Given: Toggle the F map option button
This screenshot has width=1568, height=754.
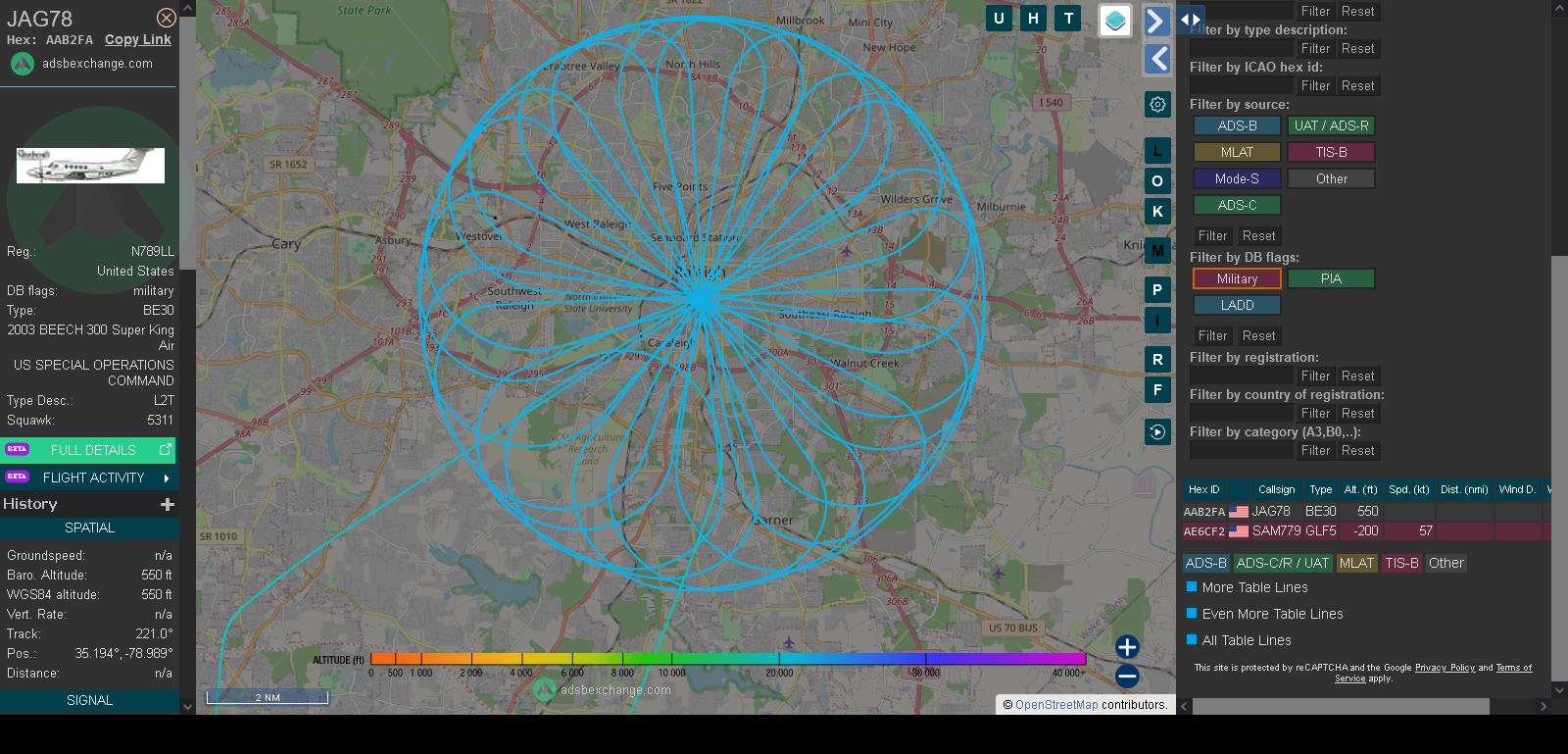Looking at the screenshot, I should coord(1157,390).
